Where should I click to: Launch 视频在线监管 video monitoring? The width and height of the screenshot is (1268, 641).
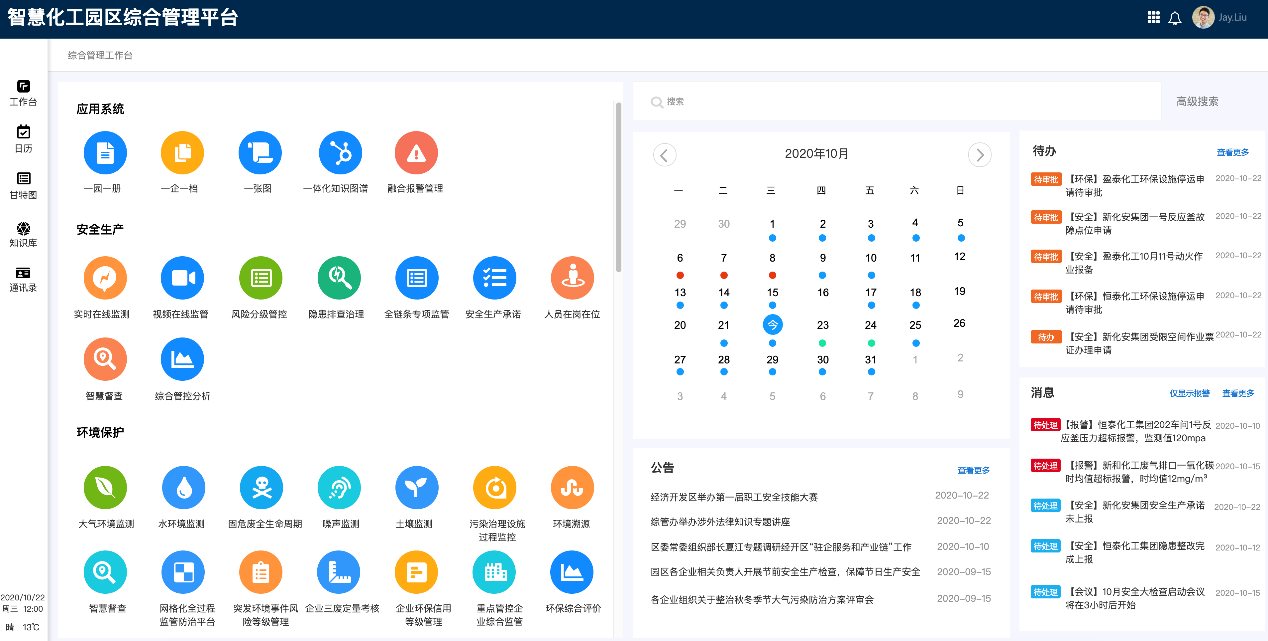(x=182, y=278)
